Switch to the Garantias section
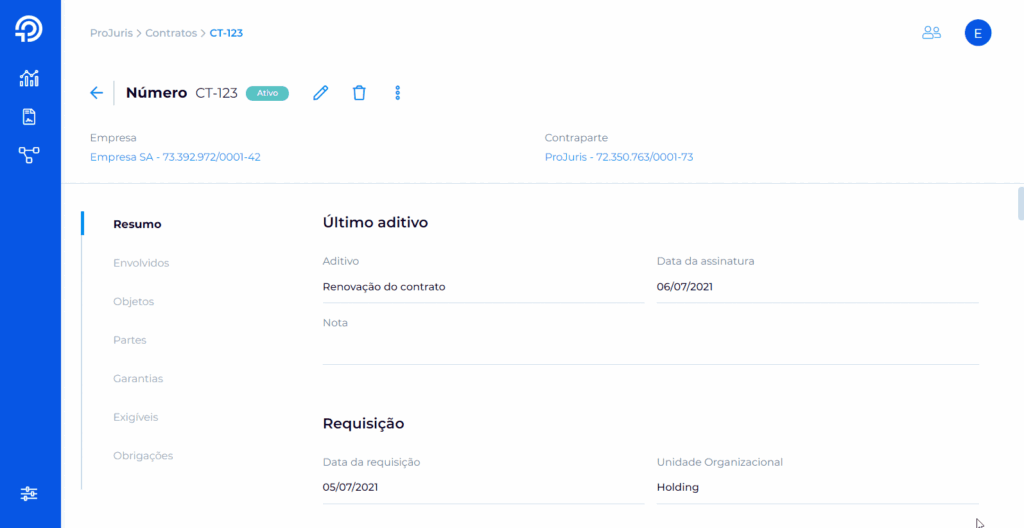Screen dimensions: 1024x528 [138, 379]
